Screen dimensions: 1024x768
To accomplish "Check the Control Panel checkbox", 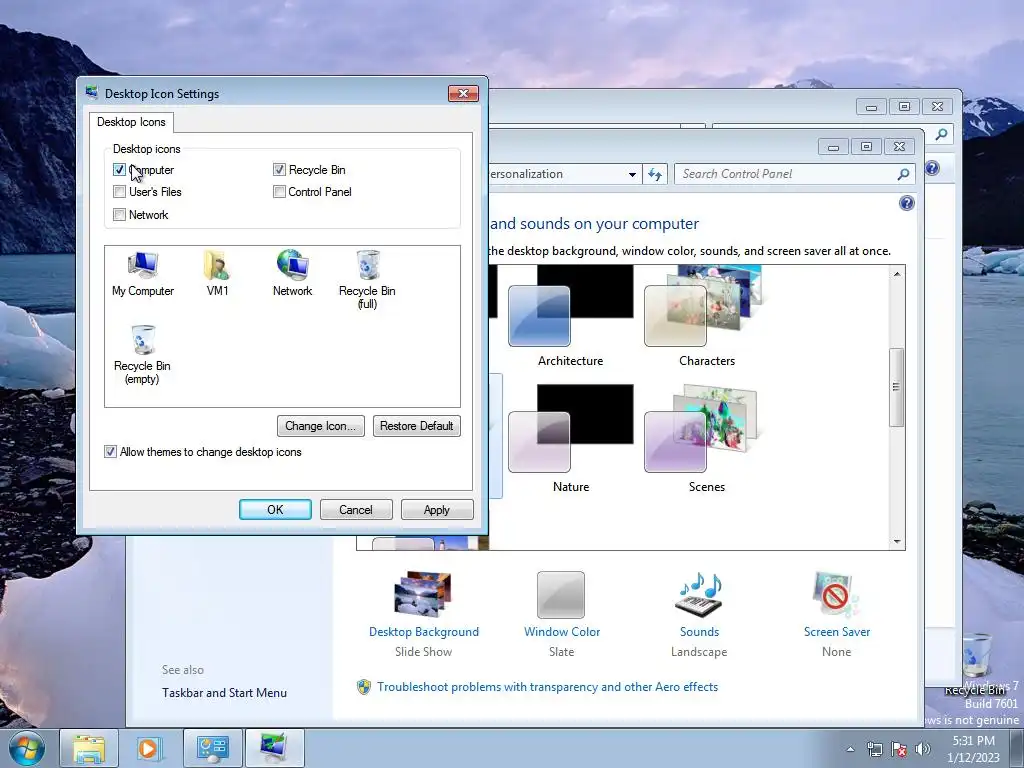I will point(280,192).
